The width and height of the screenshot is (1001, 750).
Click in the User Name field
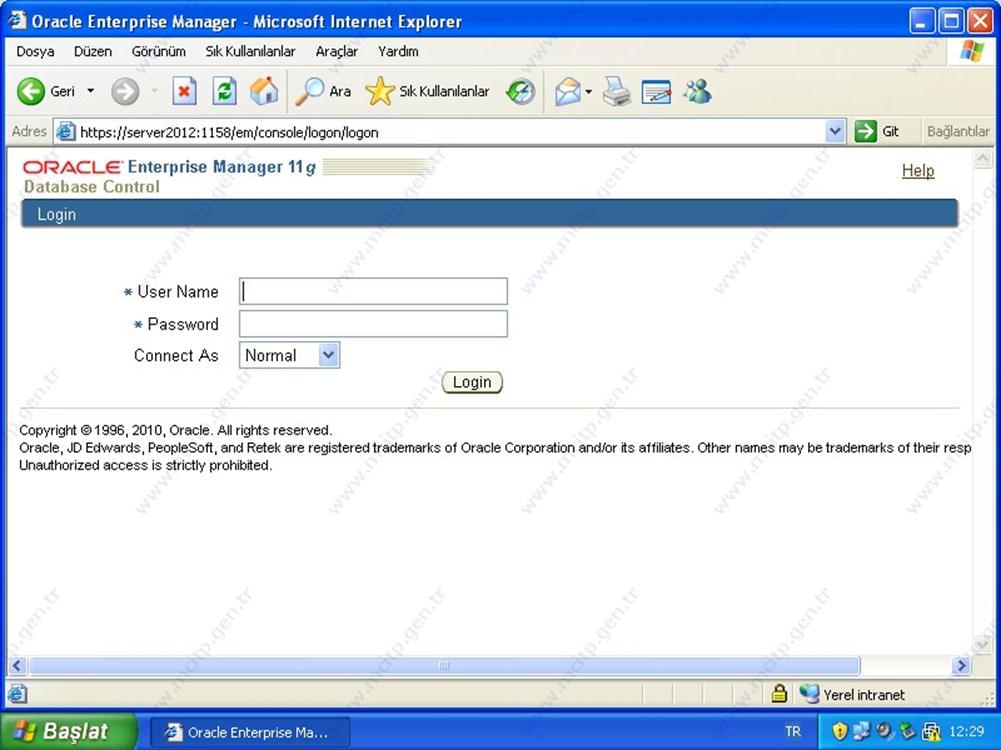[x=373, y=291]
